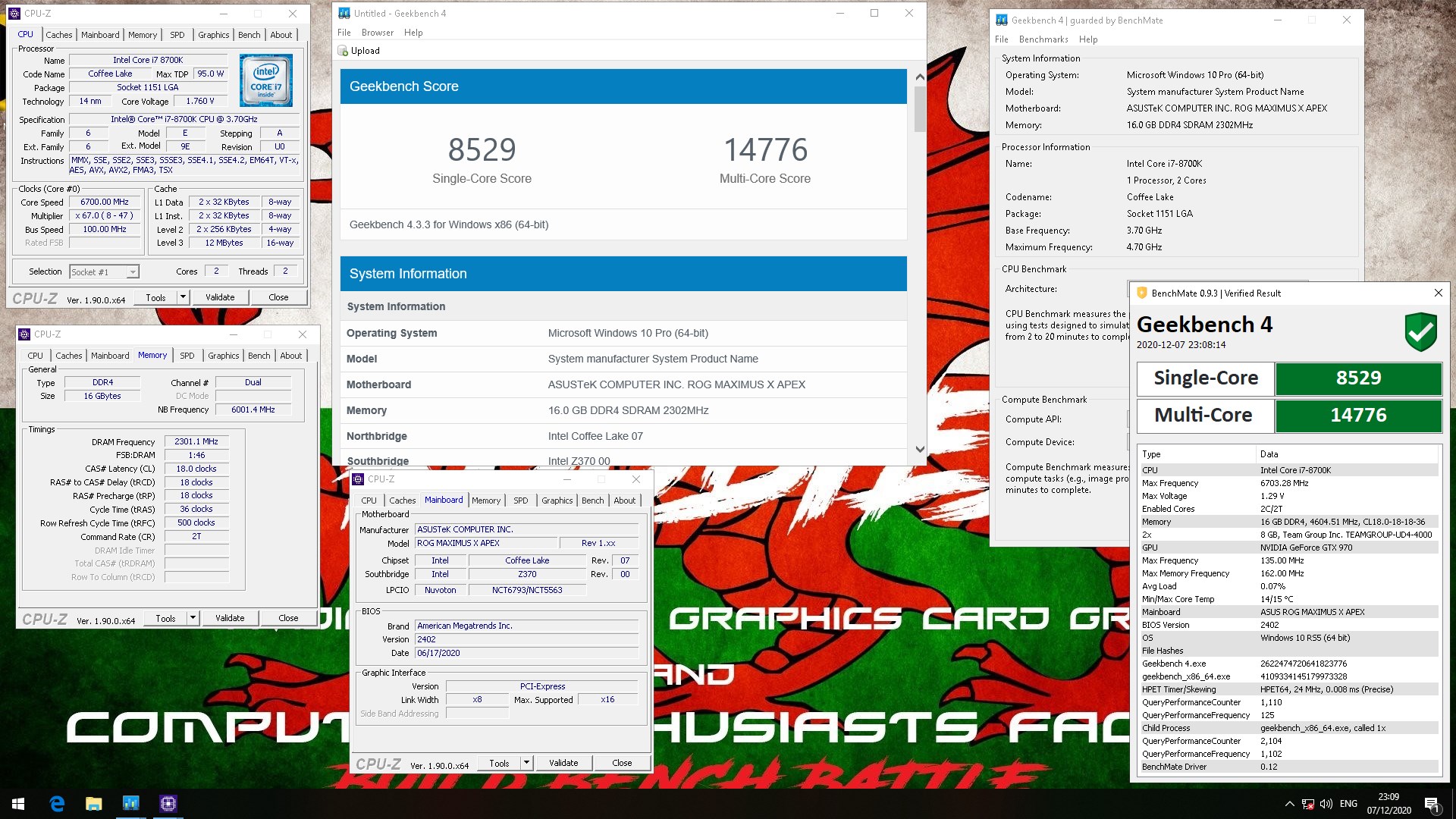The image size is (1456, 819).
Task: Expand Tools dropdown arrow in Memory window
Action: pos(193,618)
